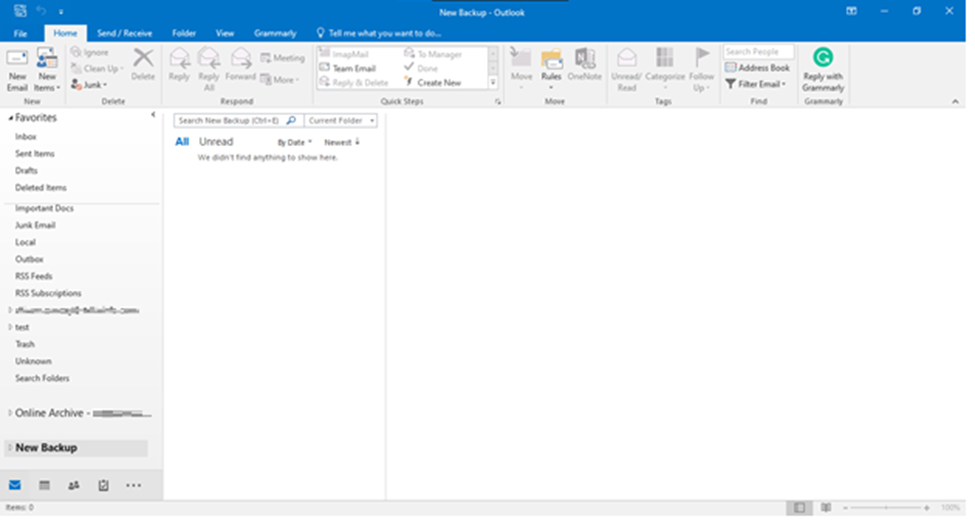
Task: Click the Search New Backup box
Action: coord(229,121)
